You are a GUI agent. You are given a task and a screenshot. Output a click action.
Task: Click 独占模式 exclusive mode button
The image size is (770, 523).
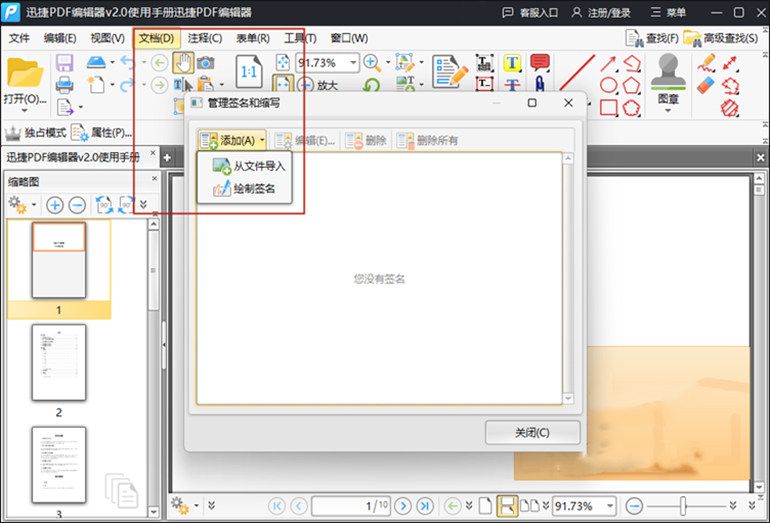(35, 133)
